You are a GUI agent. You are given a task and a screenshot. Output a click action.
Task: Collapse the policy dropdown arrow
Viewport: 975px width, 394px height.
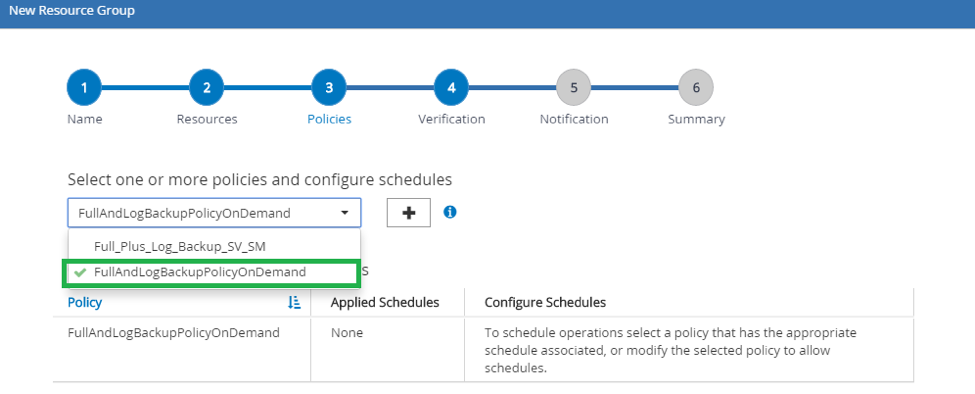(x=344, y=213)
